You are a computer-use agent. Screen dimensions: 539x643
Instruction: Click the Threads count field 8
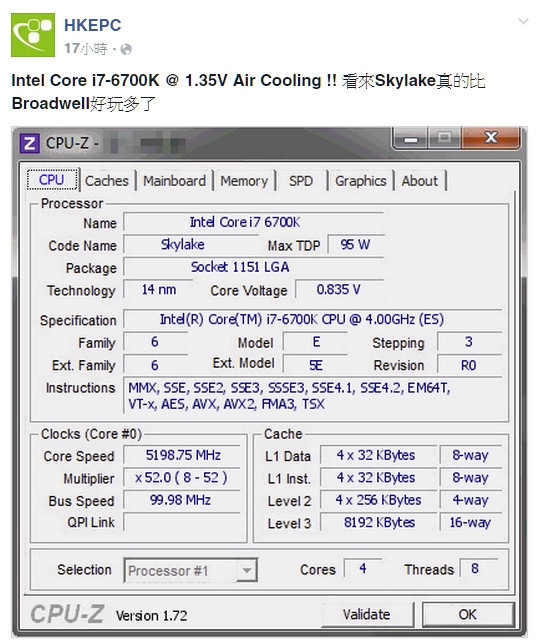click(479, 568)
